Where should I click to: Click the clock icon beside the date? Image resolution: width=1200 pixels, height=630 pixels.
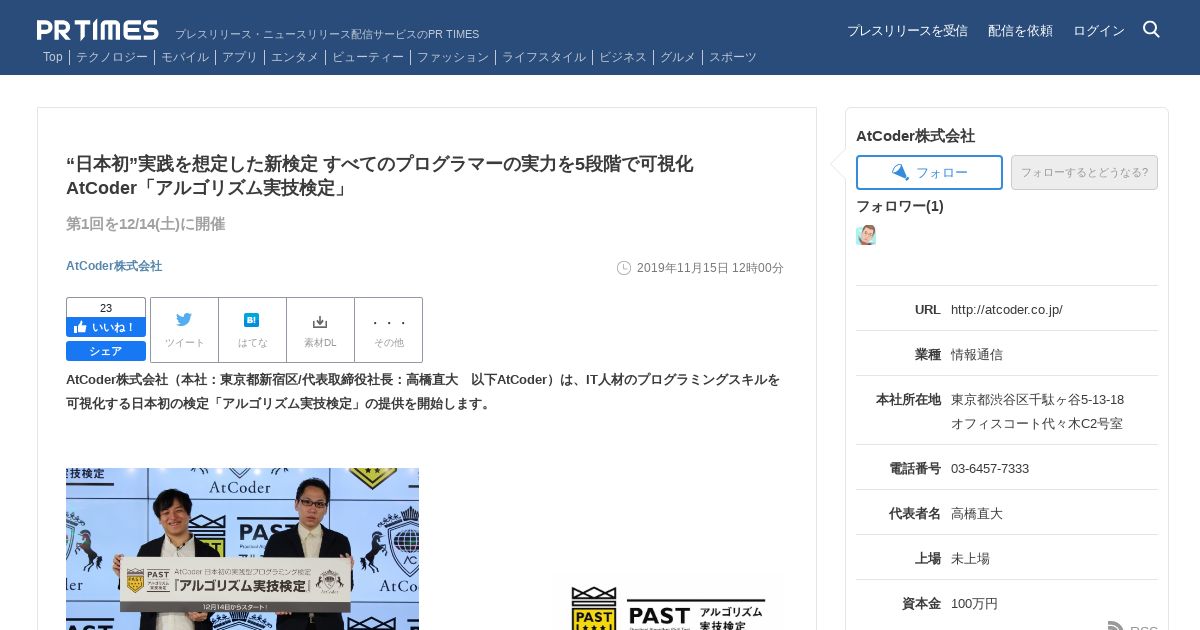point(624,268)
